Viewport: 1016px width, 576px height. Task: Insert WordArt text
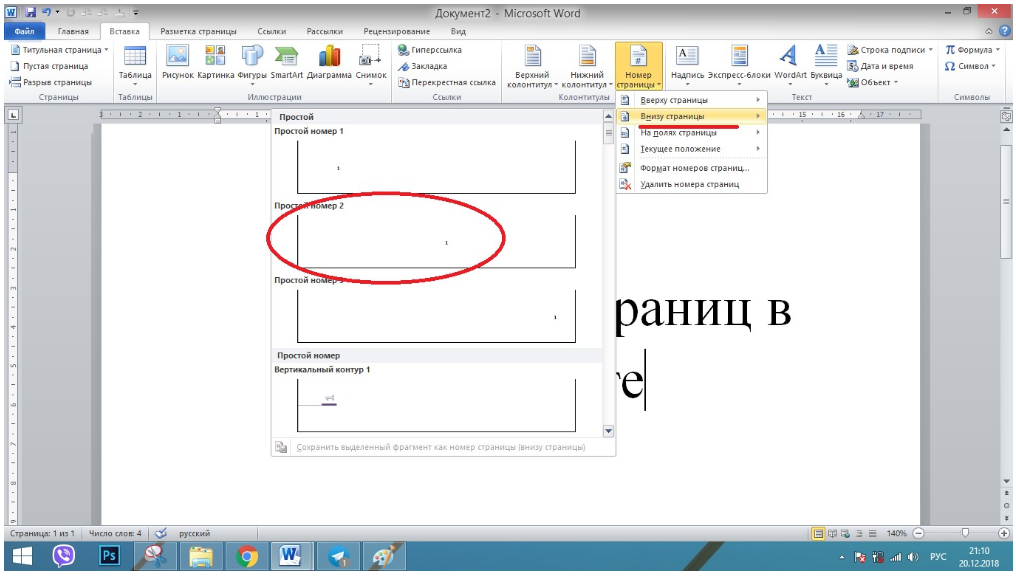point(790,65)
